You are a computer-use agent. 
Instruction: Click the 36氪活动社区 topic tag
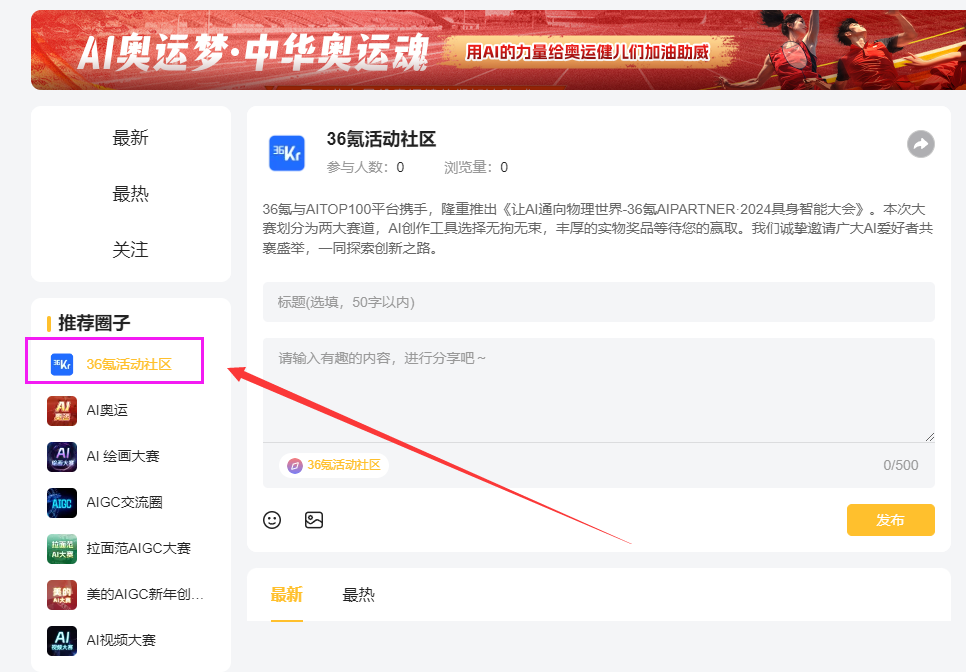[334, 465]
